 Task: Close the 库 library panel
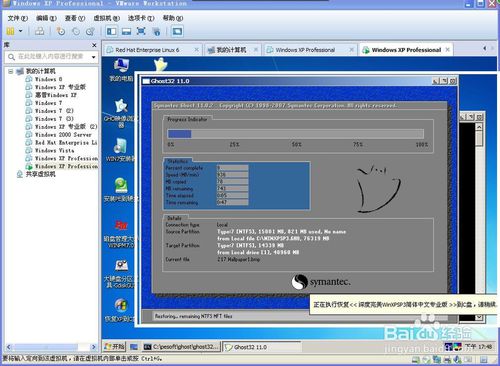point(94,45)
